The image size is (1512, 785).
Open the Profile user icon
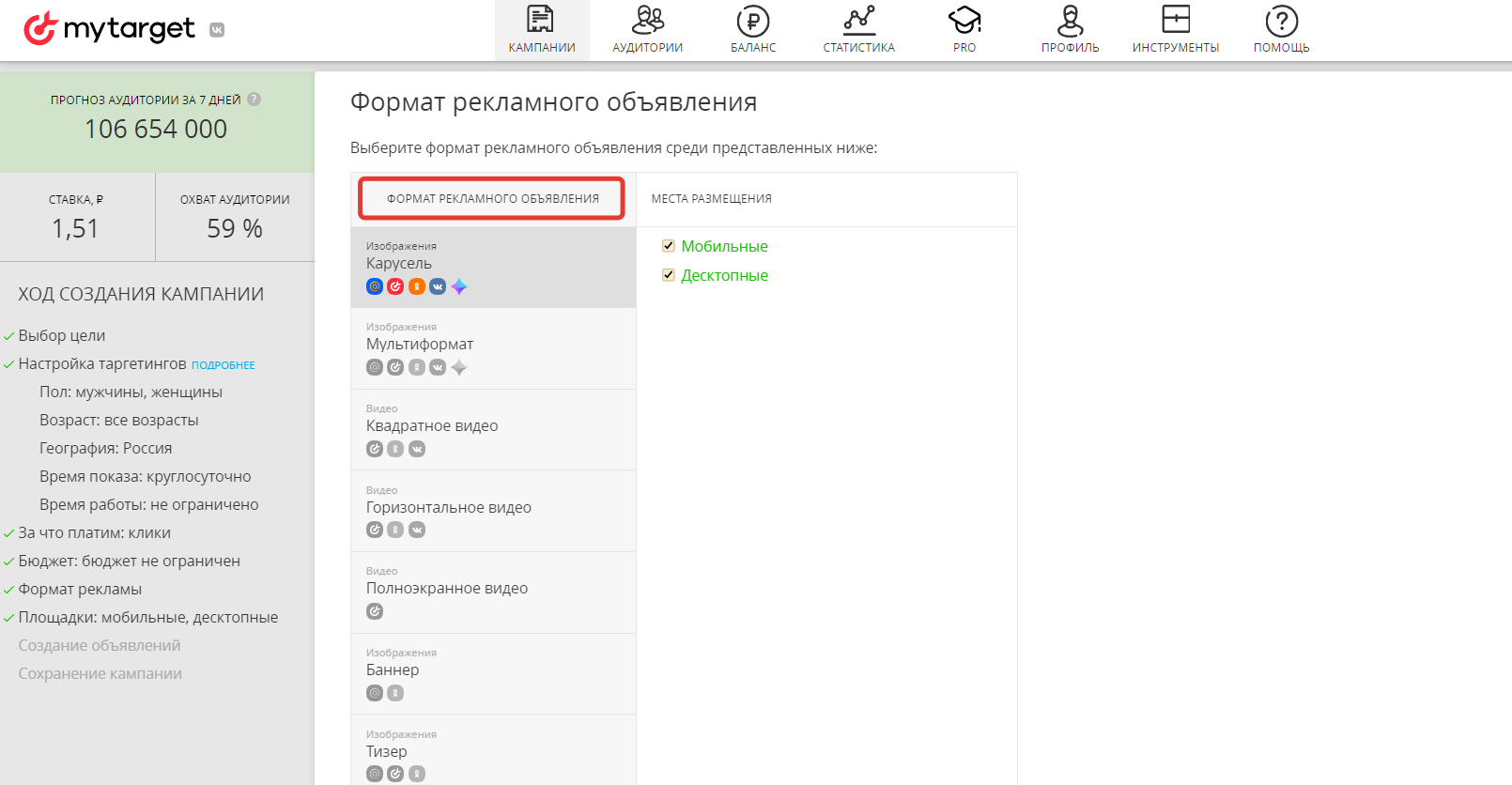pos(1070,21)
